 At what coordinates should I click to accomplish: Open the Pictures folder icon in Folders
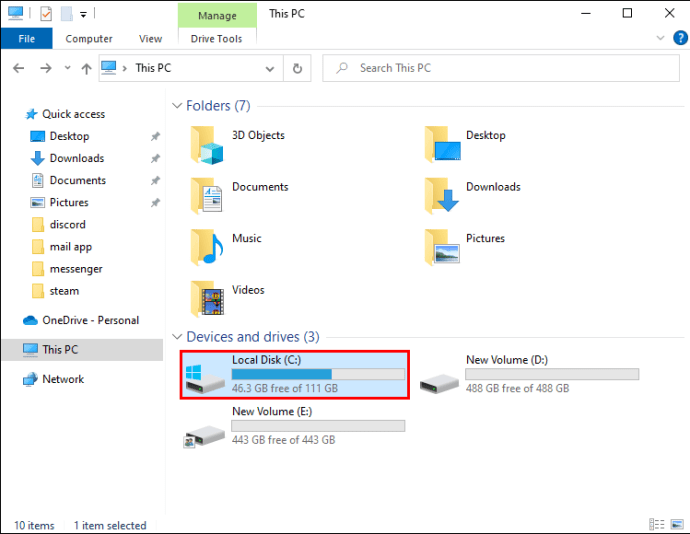[x=442, y=247]
